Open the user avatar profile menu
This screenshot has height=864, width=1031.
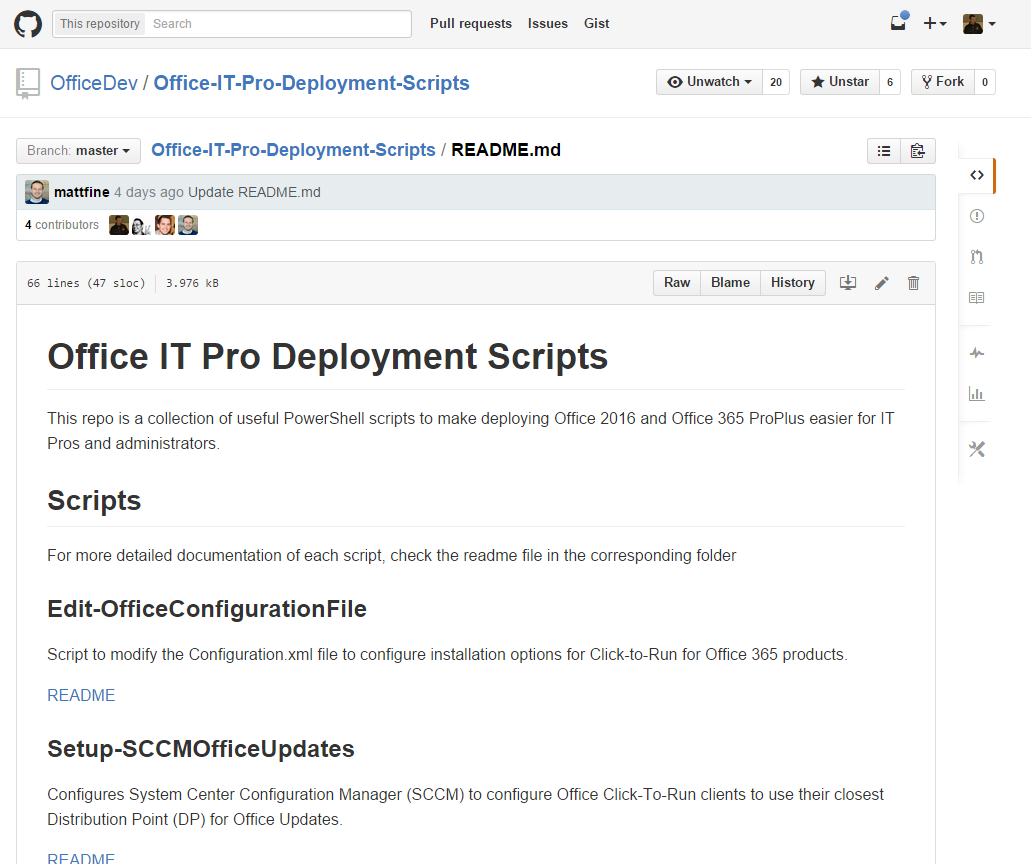pos(979,24)
